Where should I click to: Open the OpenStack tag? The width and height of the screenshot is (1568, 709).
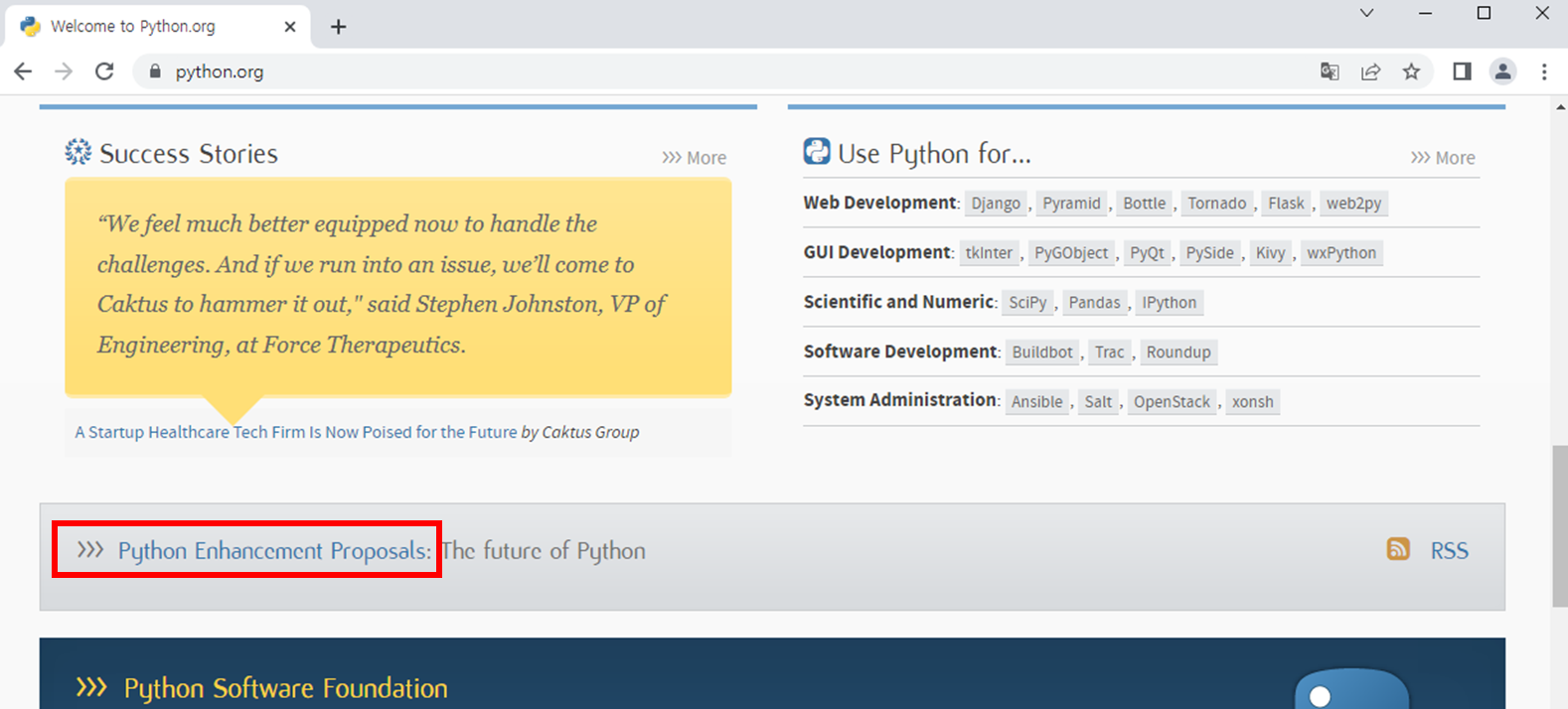click(1172, 402)
